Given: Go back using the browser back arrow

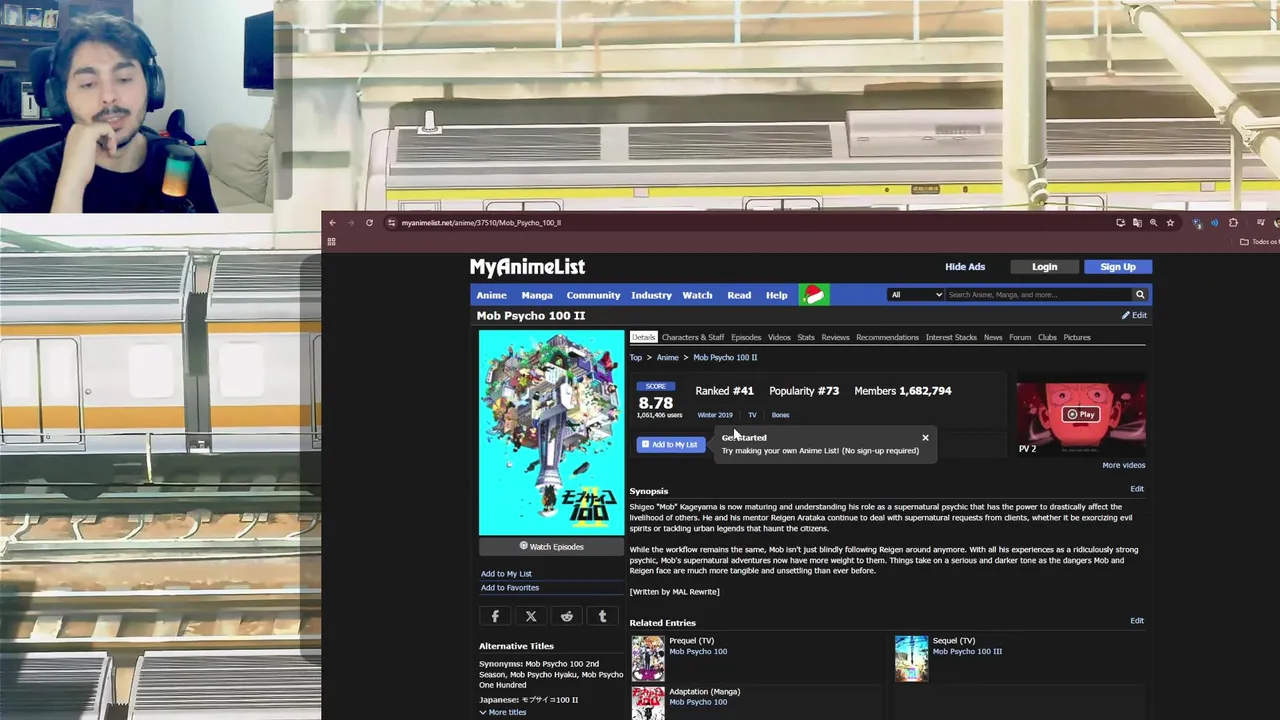Looking at the screenshot, I should click(x=332, y=223).
